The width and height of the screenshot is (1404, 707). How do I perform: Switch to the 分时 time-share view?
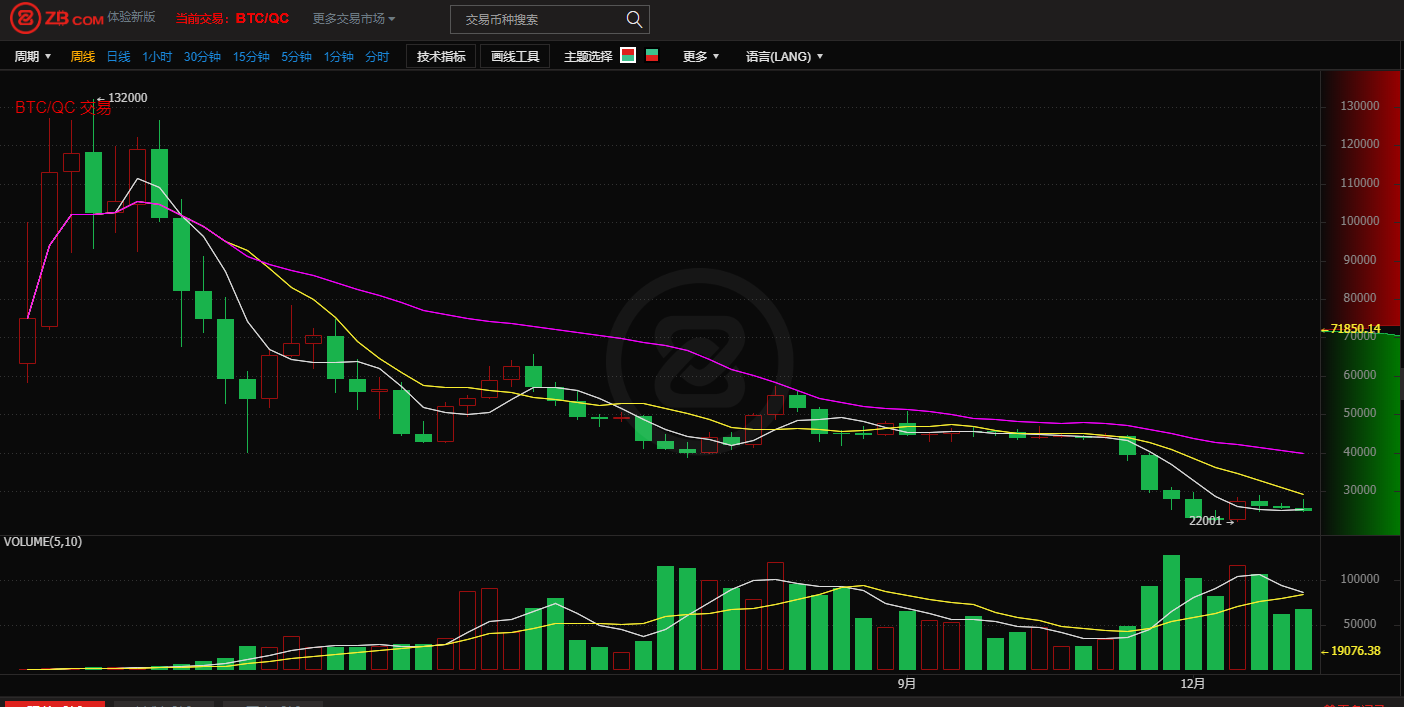point(377,57)
